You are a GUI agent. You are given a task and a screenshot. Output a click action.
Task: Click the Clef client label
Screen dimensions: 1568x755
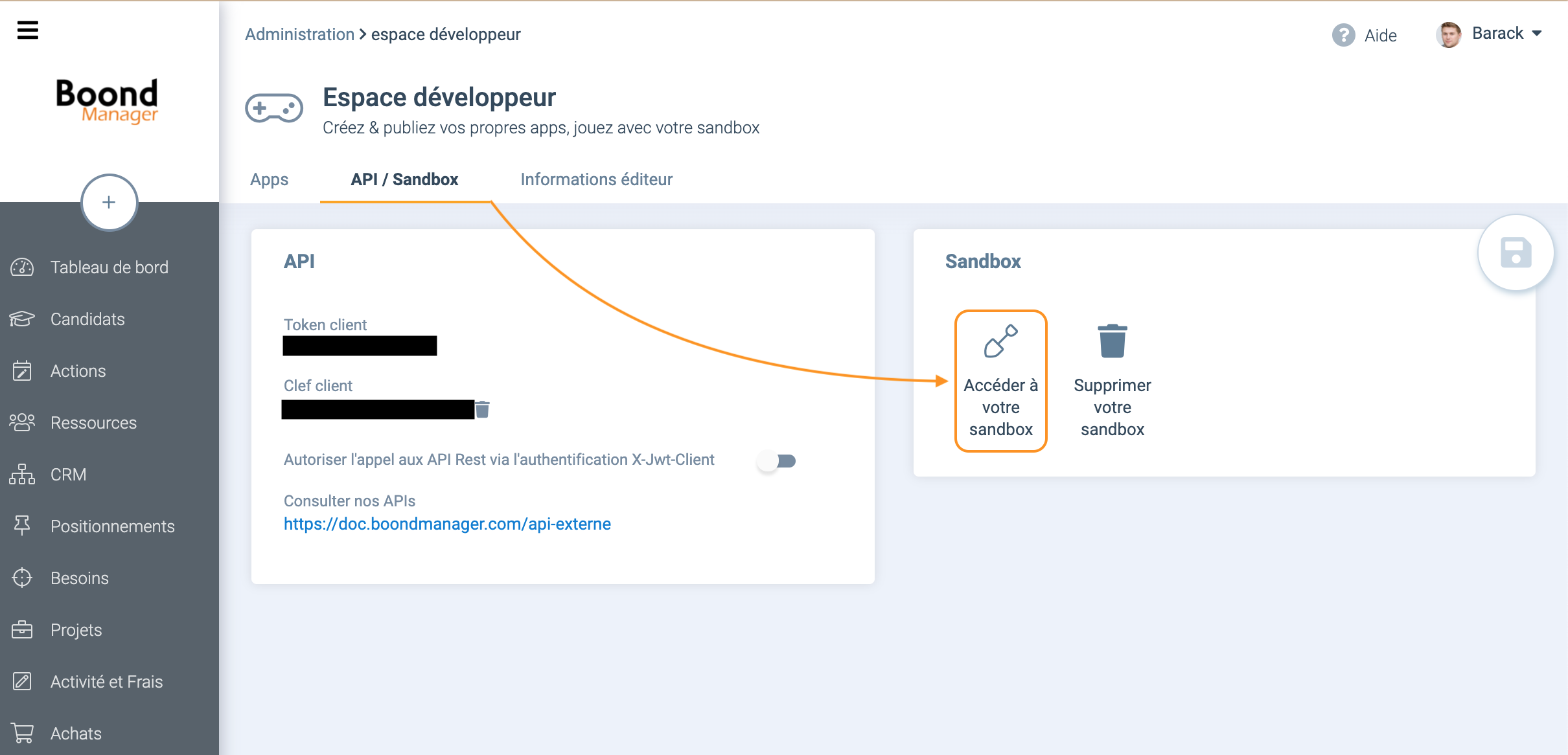(318, 385)
